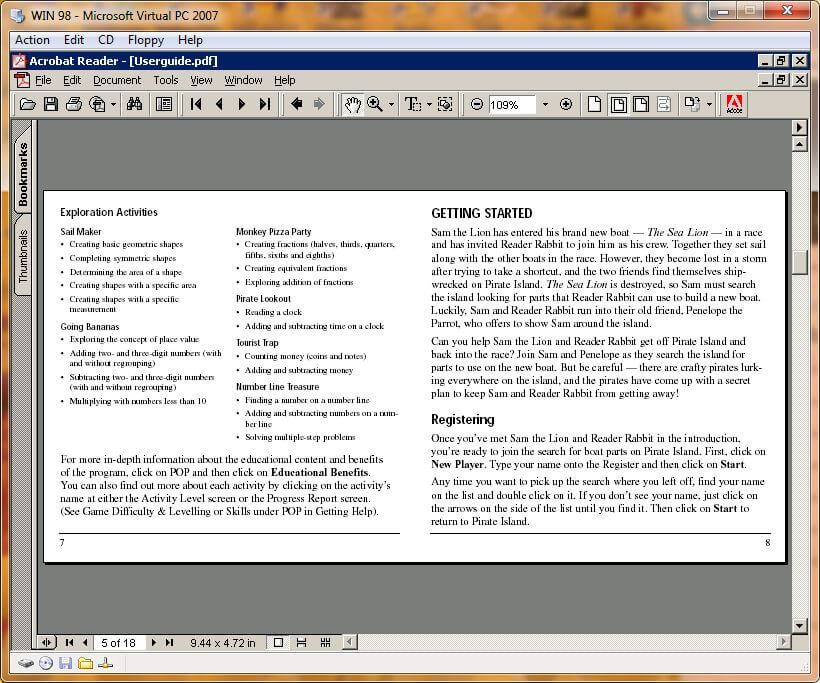This screenshot has height=683, width=820.
Task: Open the Virtual PC Action menu
Action: tap(32, 40)
